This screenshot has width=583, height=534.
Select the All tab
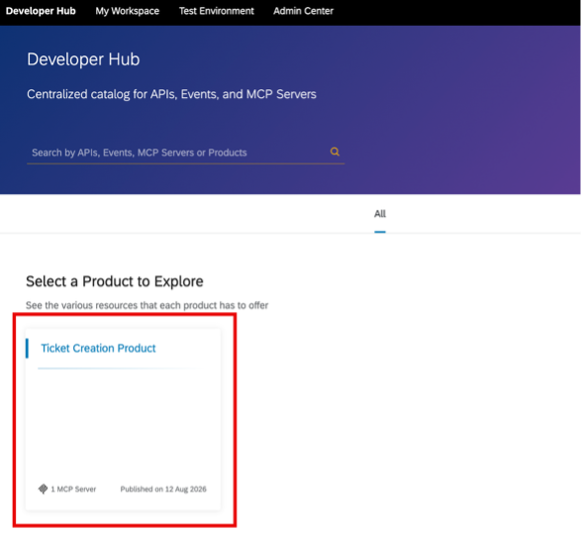(380, 214)
